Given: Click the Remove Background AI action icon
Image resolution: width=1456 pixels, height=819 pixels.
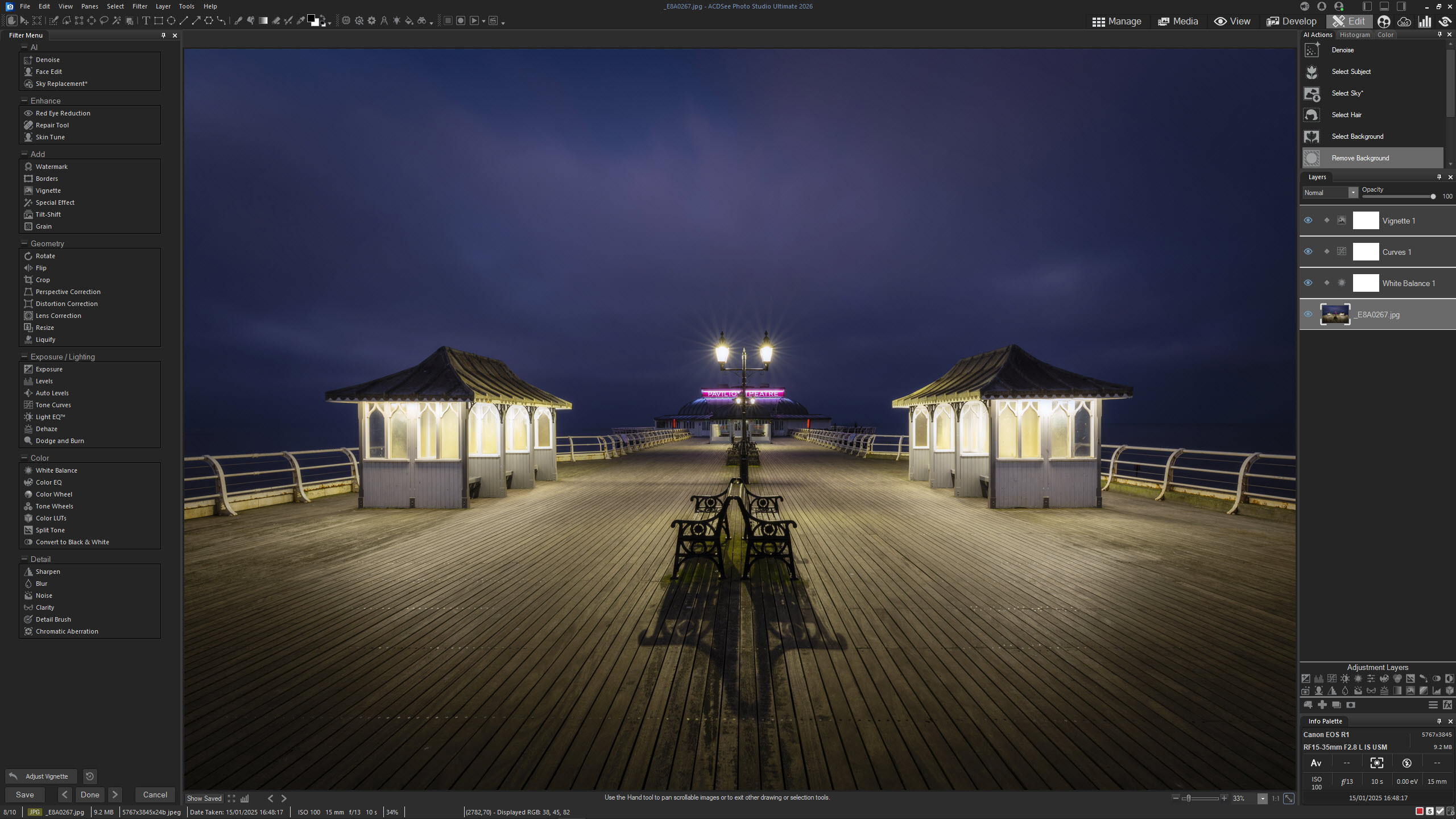Looking at the screenshot, I should 1312,158.
